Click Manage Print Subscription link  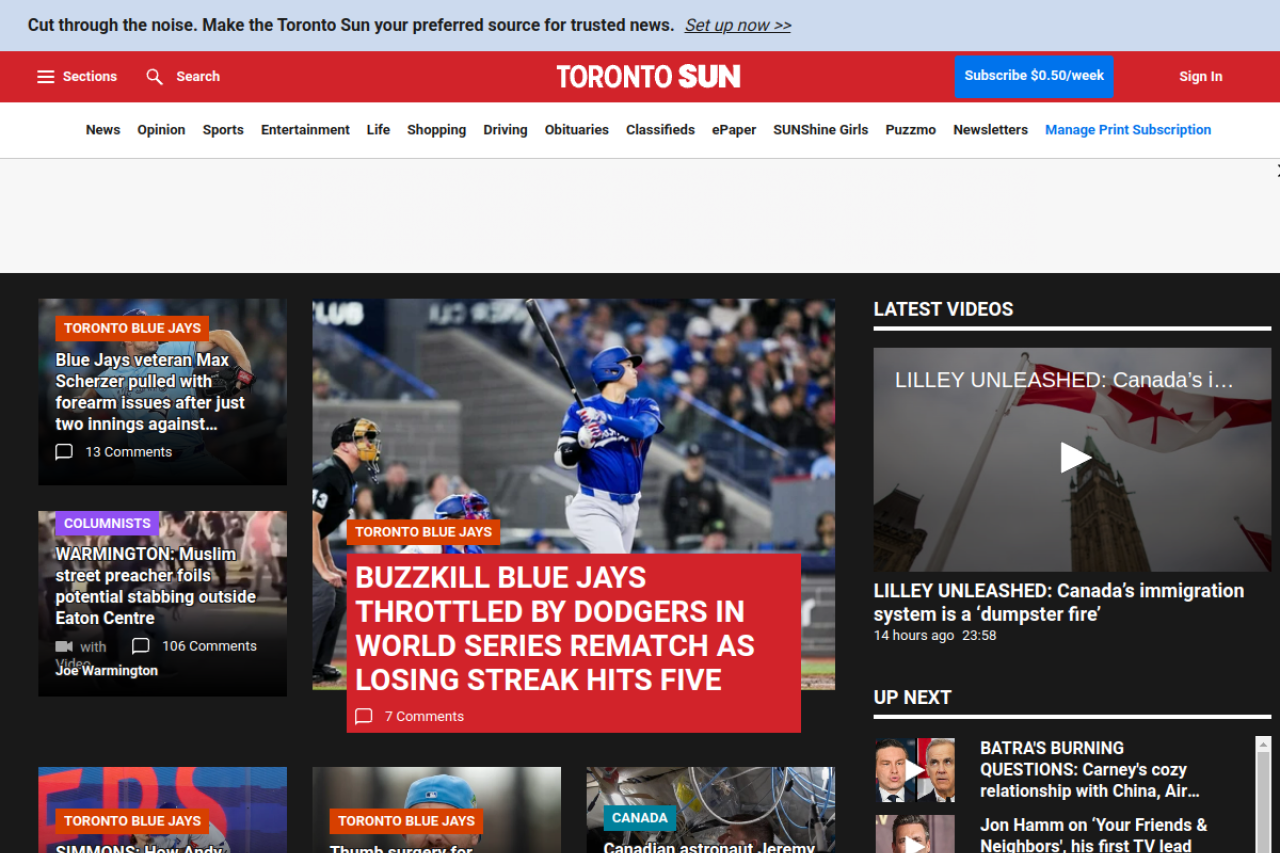click(x=1128, y=130)
